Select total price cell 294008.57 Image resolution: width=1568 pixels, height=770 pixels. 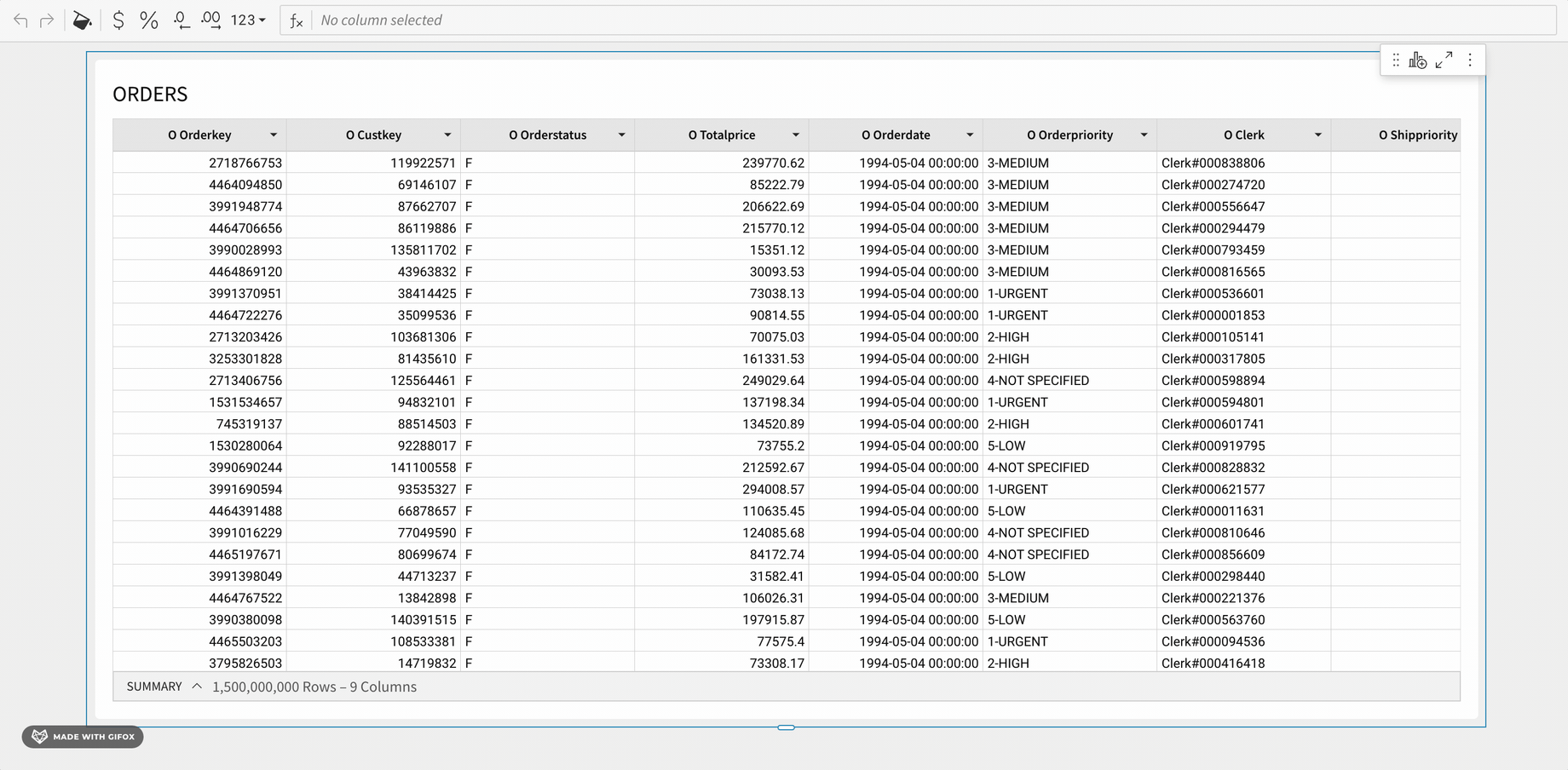(x=722, y=489)
